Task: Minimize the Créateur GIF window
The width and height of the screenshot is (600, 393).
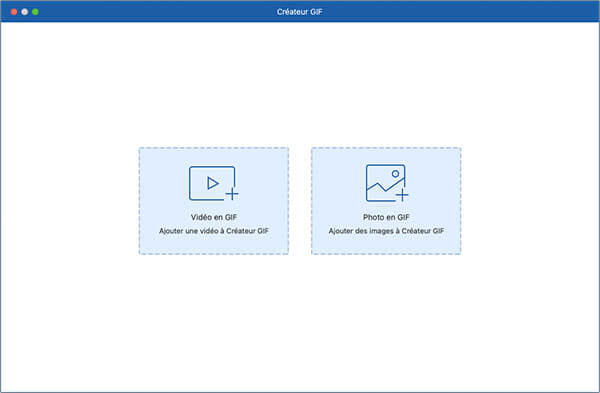Action: pos(24,12)
